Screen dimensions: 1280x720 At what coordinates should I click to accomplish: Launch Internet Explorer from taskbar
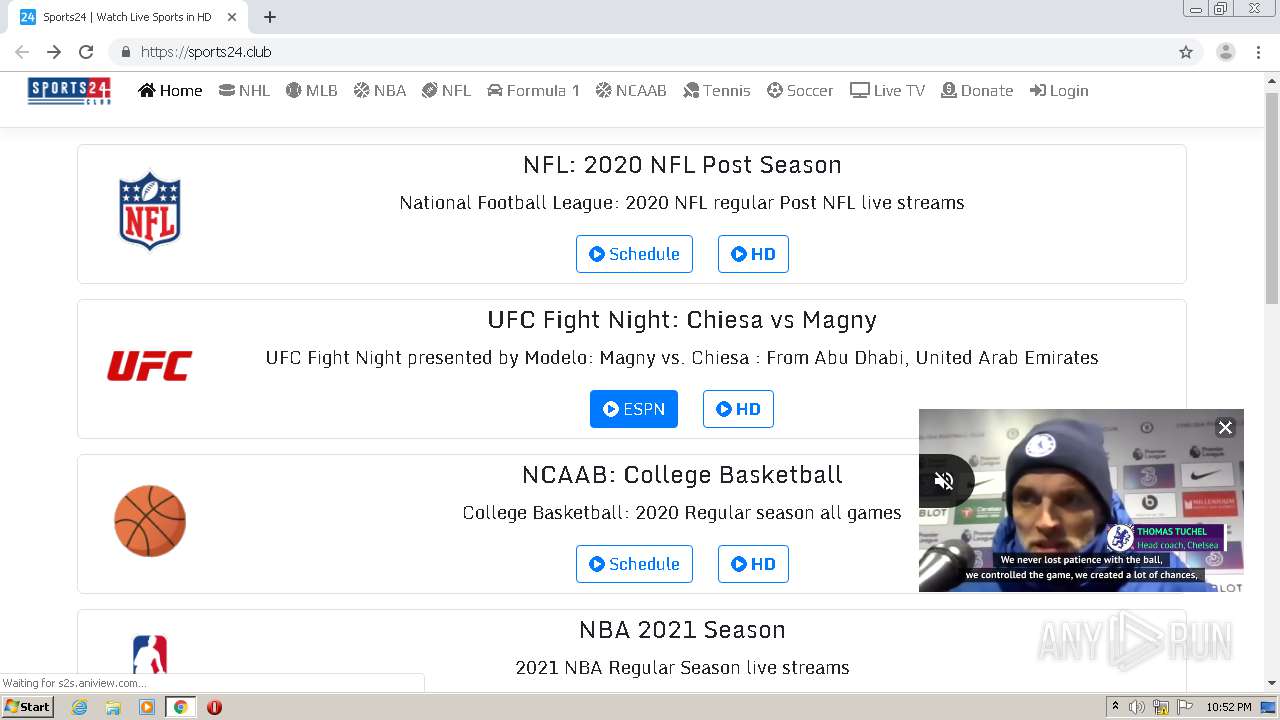(x=79, y=707)
